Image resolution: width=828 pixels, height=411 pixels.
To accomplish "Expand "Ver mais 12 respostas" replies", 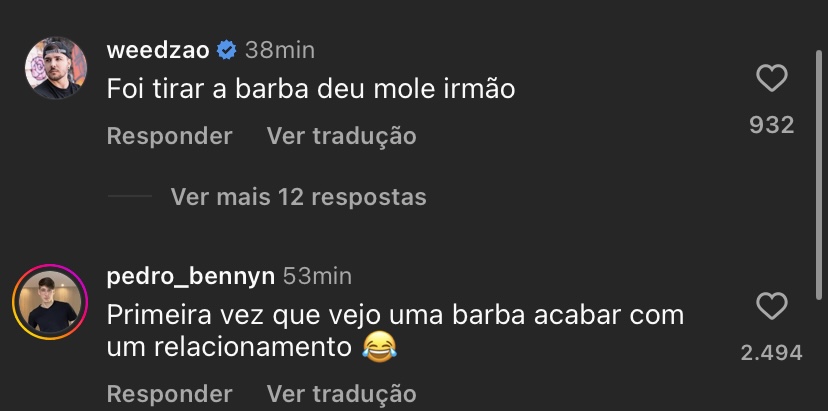I will pyautogui.click(x=298, y=197).
